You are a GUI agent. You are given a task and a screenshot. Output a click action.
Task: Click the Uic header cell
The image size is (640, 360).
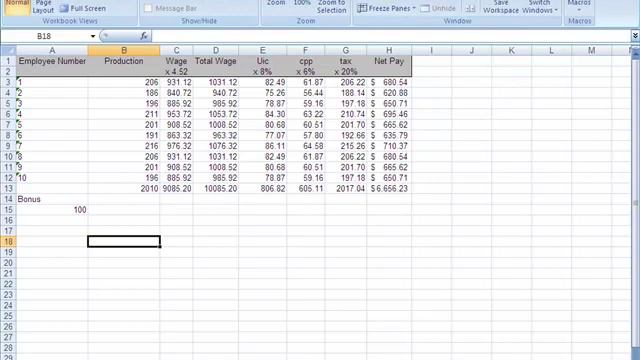click(262, 61)
